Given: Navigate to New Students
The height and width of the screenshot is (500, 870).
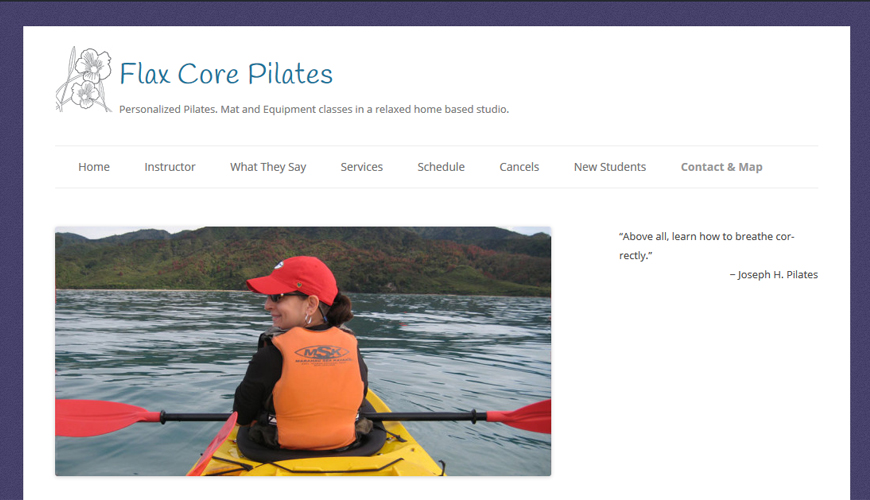Looking at the screenshot, I should tap(610, 167).
